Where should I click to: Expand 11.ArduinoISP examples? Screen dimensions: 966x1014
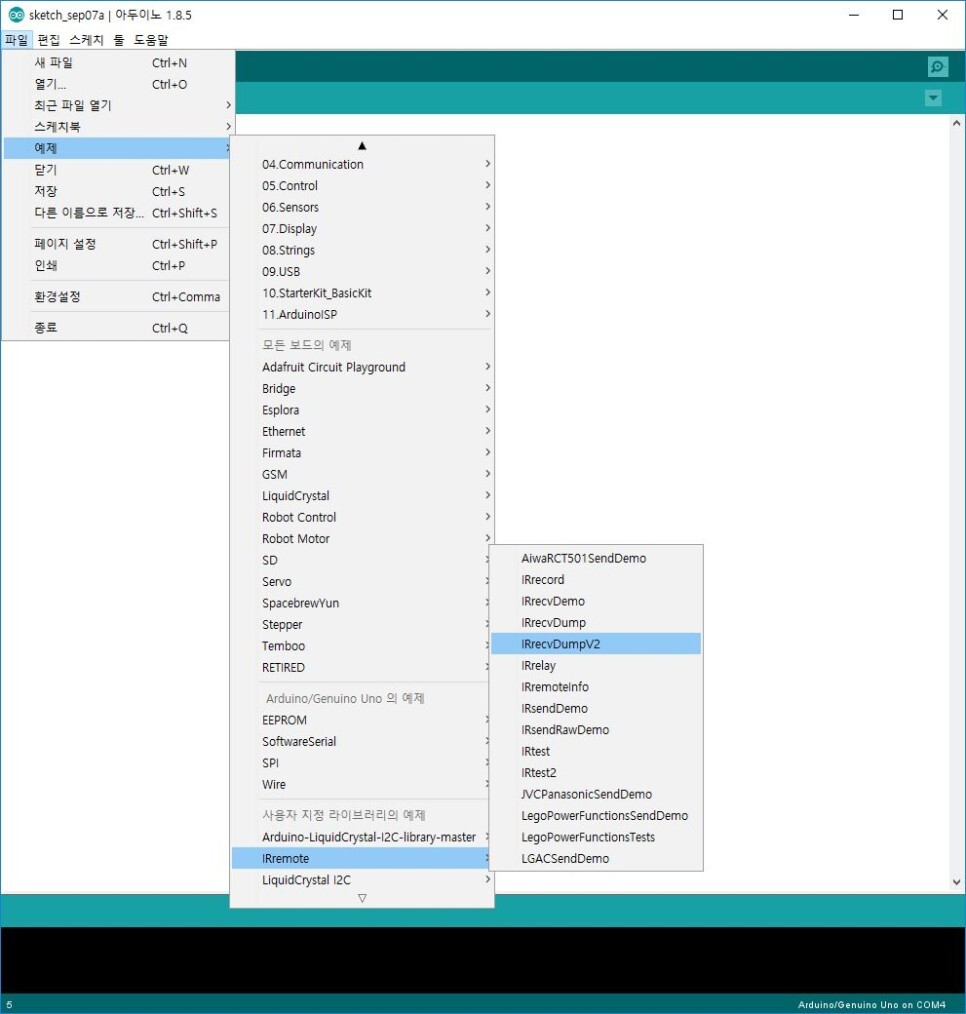tap(363, 314)
